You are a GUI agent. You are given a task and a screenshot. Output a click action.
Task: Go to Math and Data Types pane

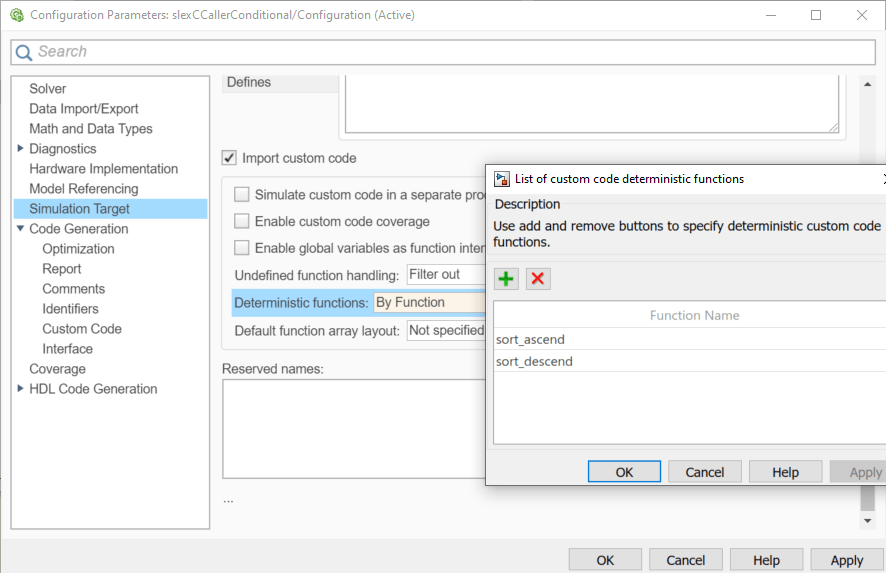pyautogui.click(x=91, y=129)
